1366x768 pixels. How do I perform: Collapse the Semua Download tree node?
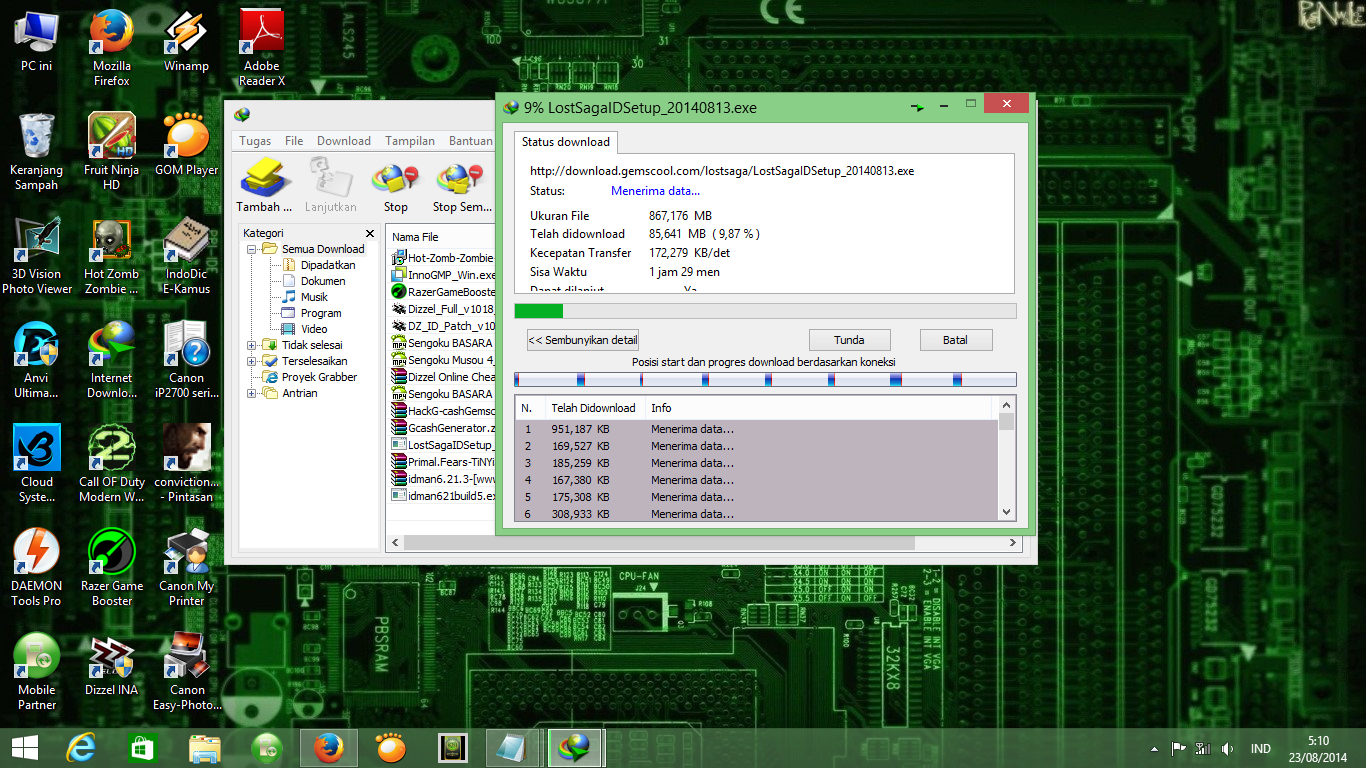coord(252,249)
